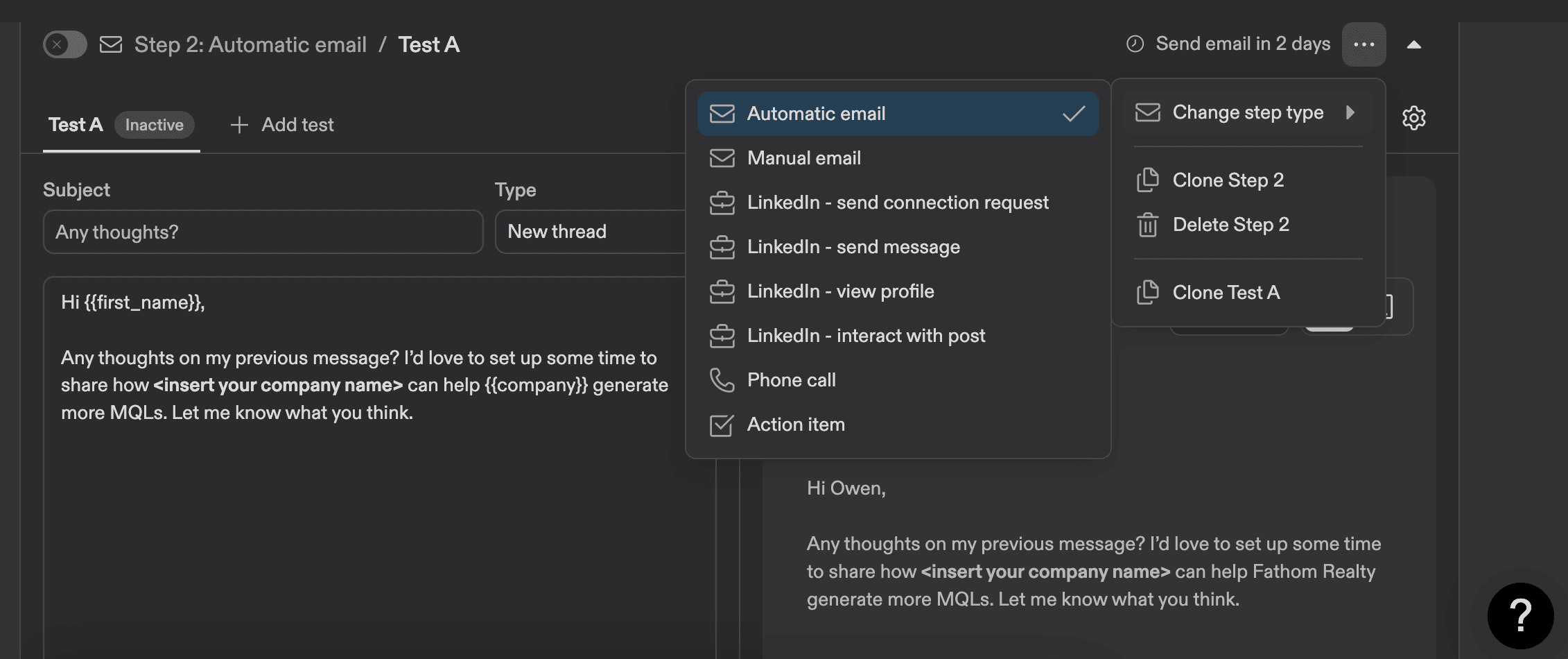Open the three-dots step options menu
Image resolution: width=1568 pixels, height=659 pixels.
[1364, 44]
